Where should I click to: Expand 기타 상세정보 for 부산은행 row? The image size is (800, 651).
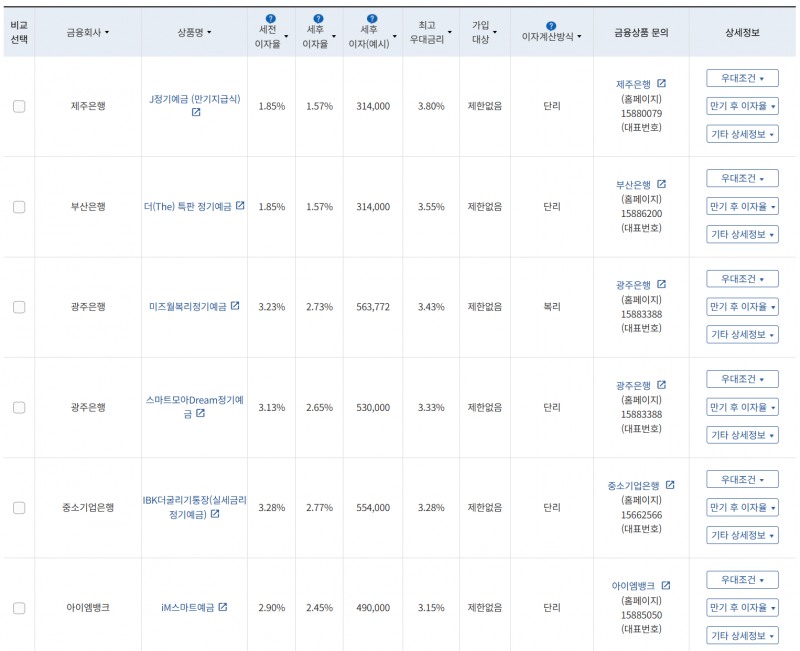tap(742, 234)
